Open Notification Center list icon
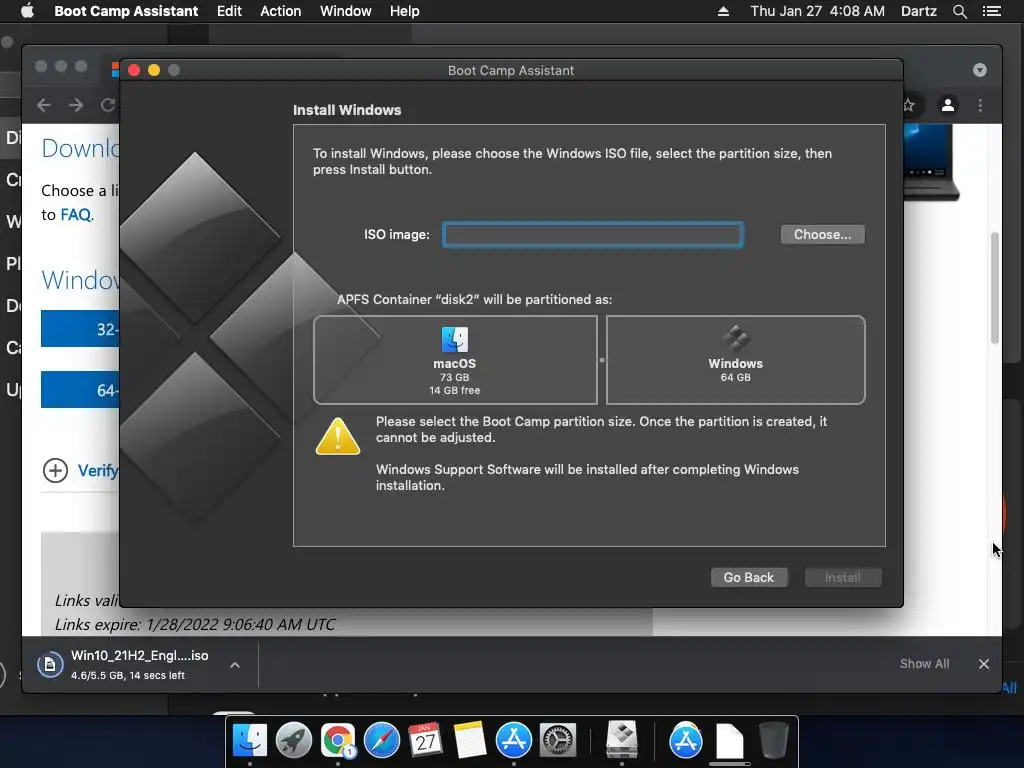 point(991,11)
